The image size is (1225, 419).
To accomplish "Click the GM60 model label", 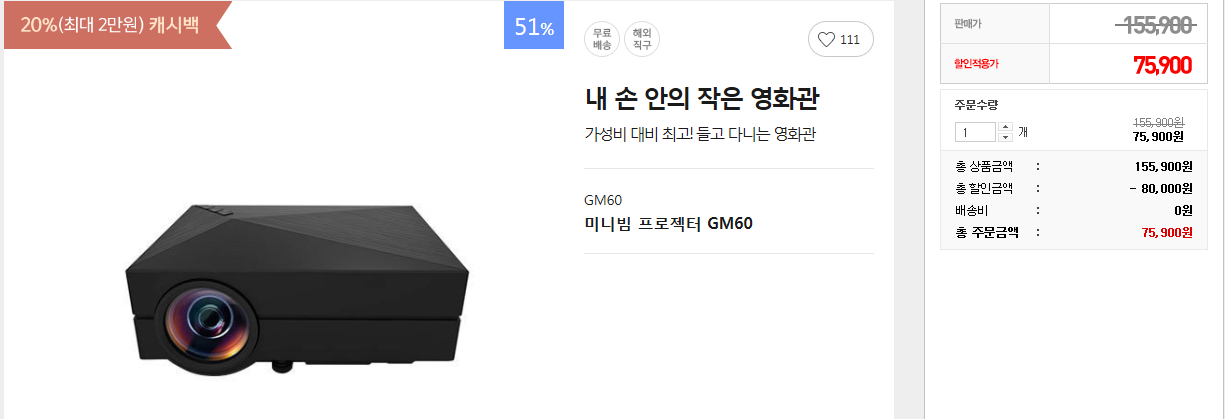I will pos(603,199).
